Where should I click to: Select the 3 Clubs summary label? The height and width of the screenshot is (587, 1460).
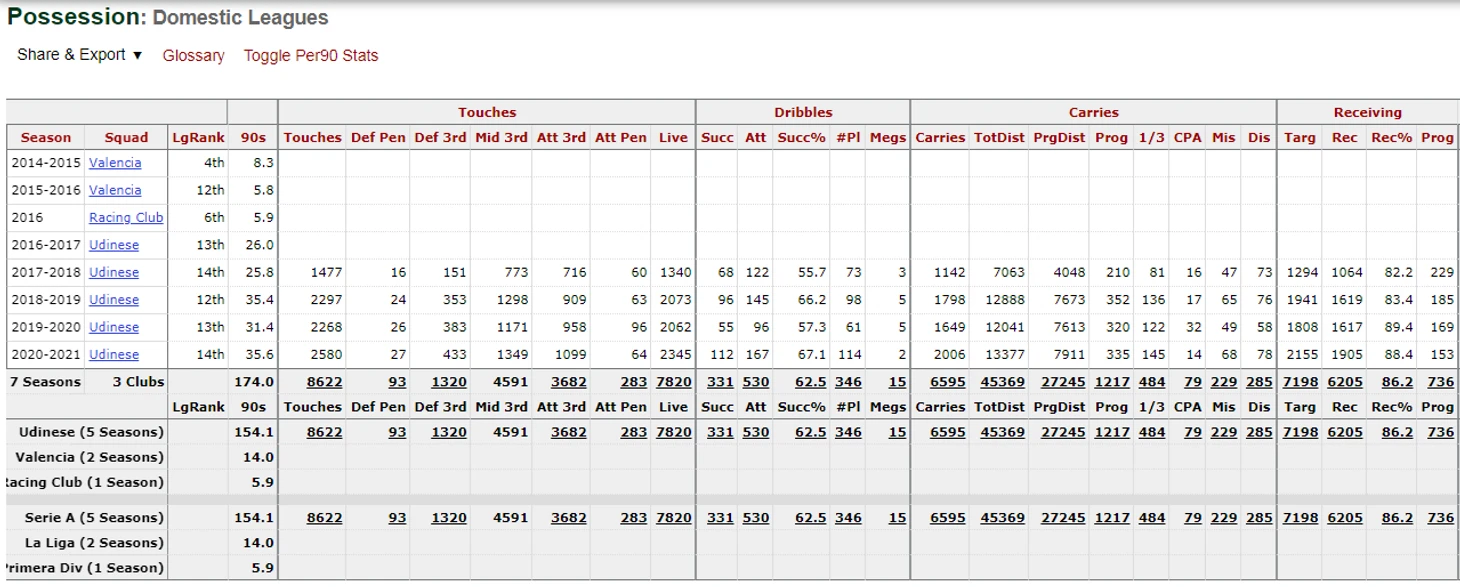[139, 382]
